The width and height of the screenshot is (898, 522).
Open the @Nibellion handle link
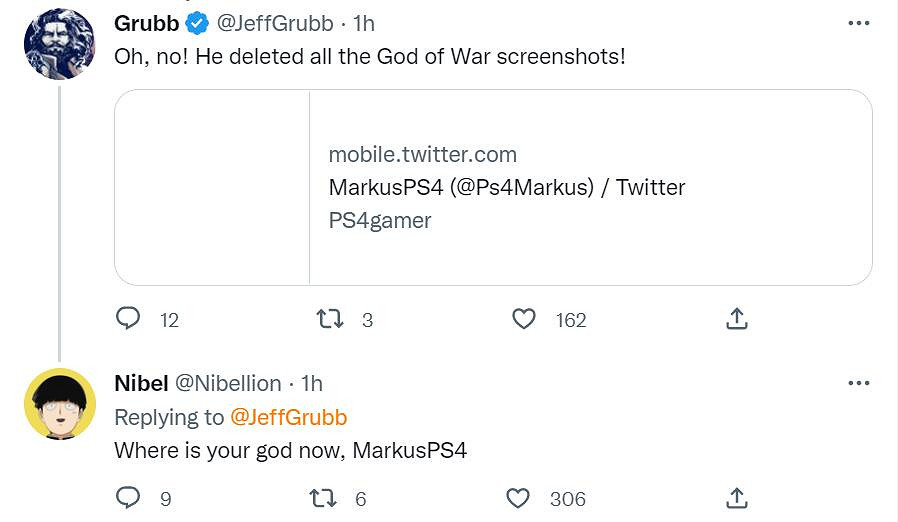click(228, 383)
